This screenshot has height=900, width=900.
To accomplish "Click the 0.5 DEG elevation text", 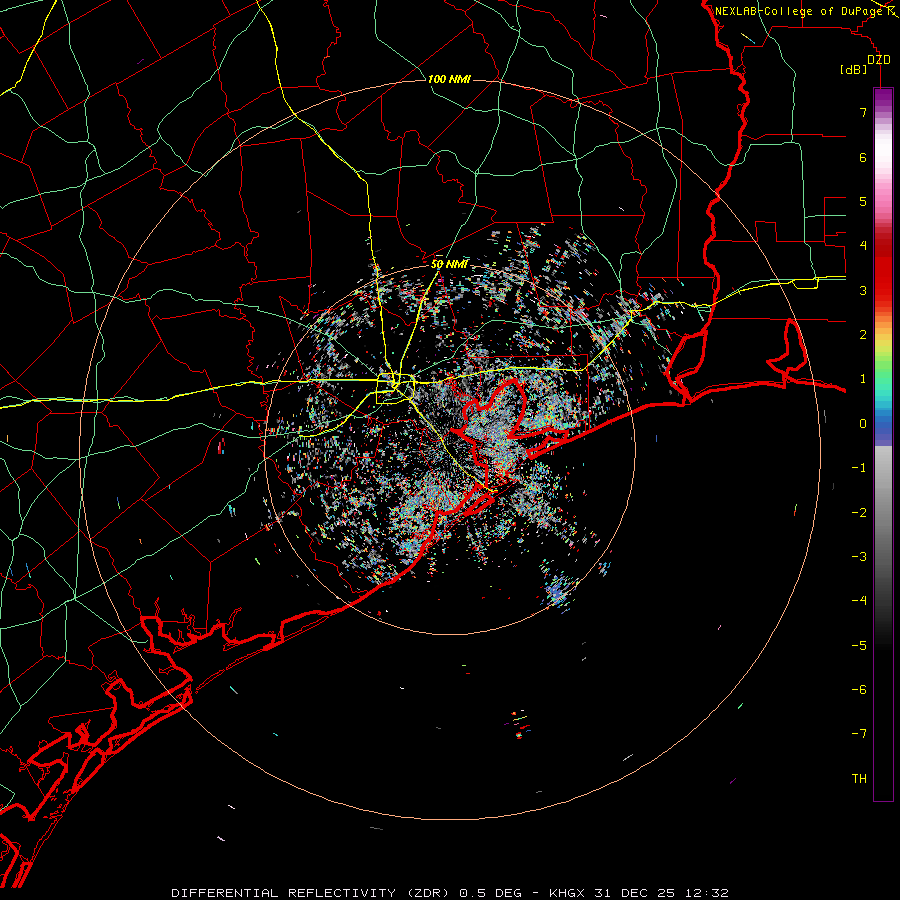I will (x=490, y=893).
